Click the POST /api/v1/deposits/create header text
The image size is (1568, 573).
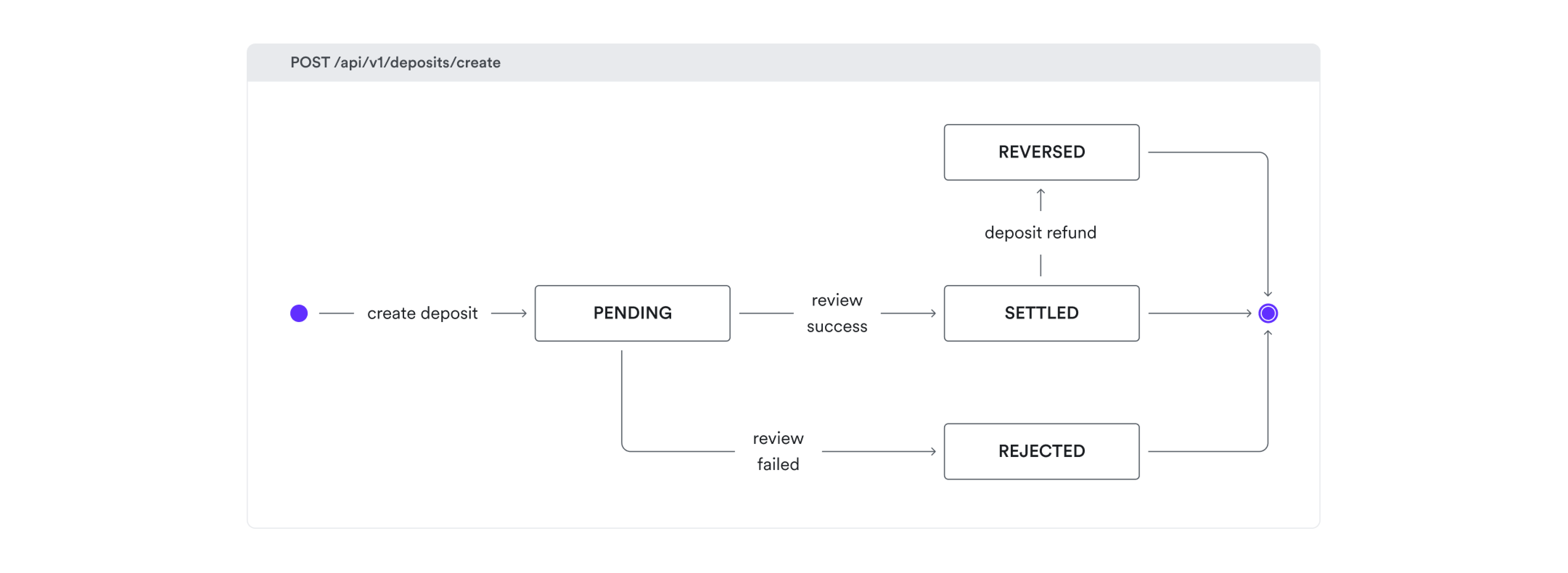click(x=395, y=63)
